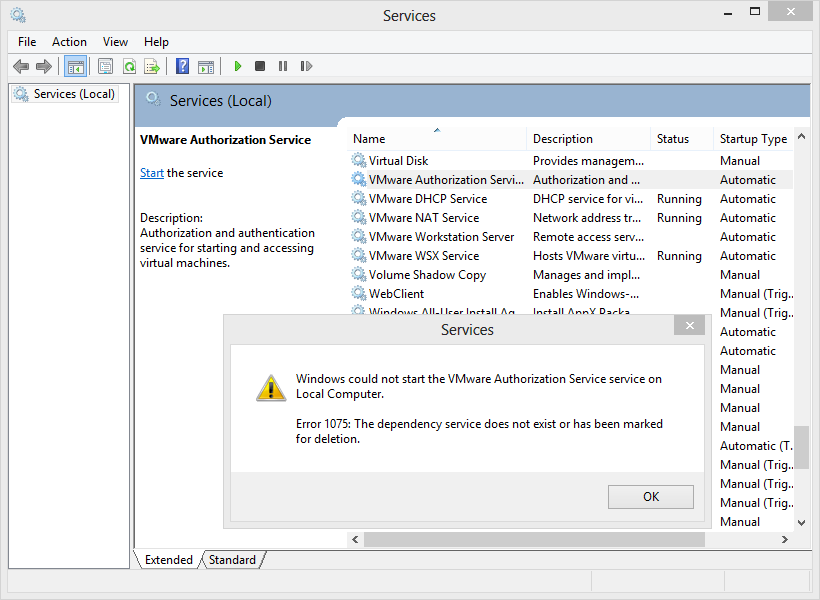
Task: Click the Pause Service toolbar icon
Action: 283,67
